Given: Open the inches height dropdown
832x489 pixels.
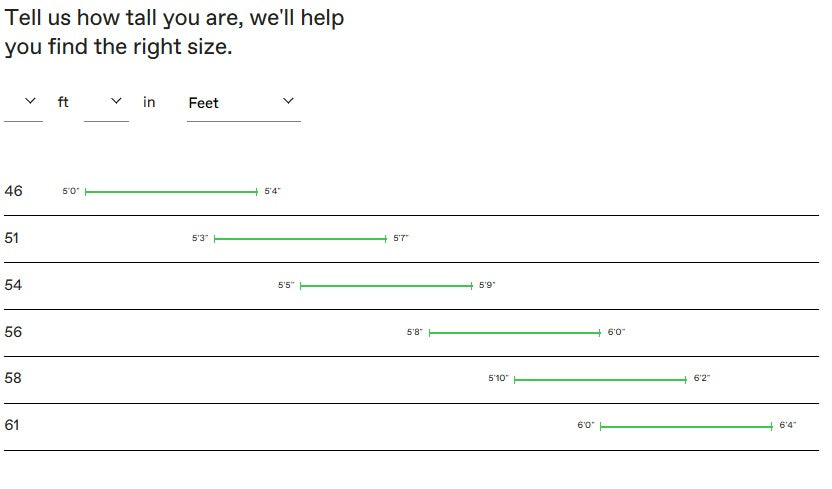Looking at the screenshot, I should (x=106, y=102).
